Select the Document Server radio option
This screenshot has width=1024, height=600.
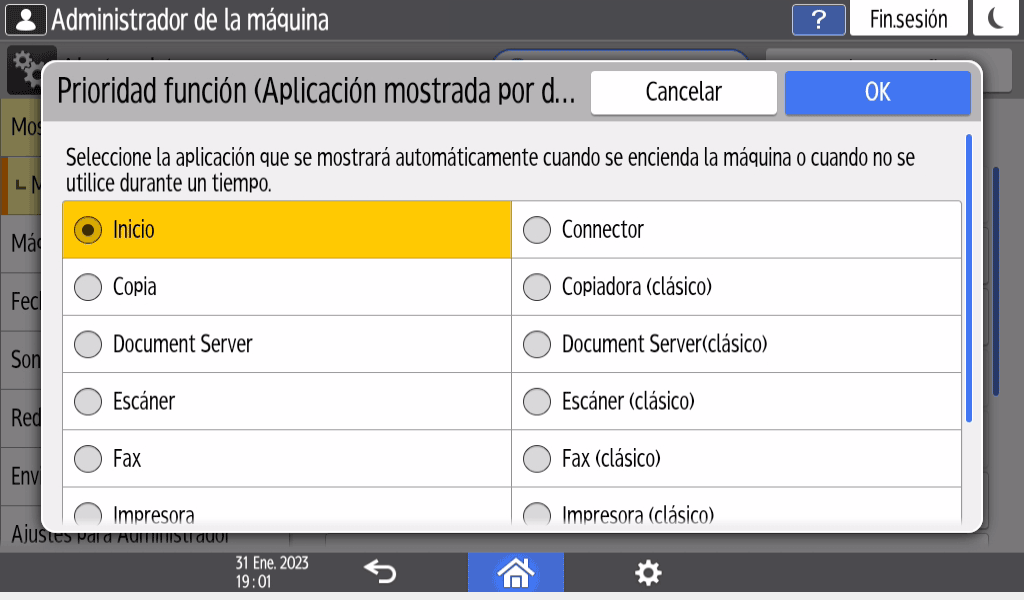point(89,344)
